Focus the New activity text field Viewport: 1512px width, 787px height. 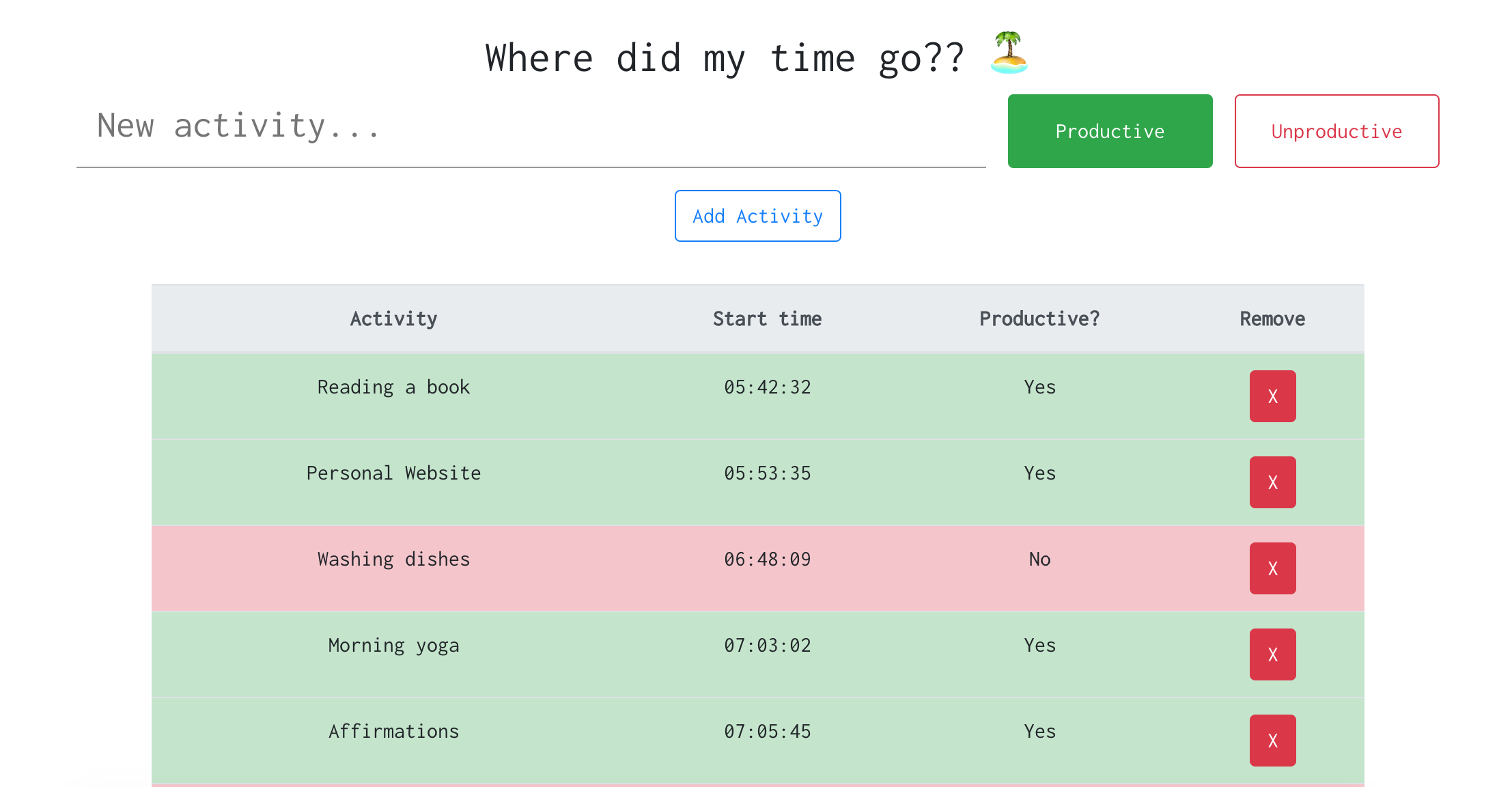coord(531,128)
